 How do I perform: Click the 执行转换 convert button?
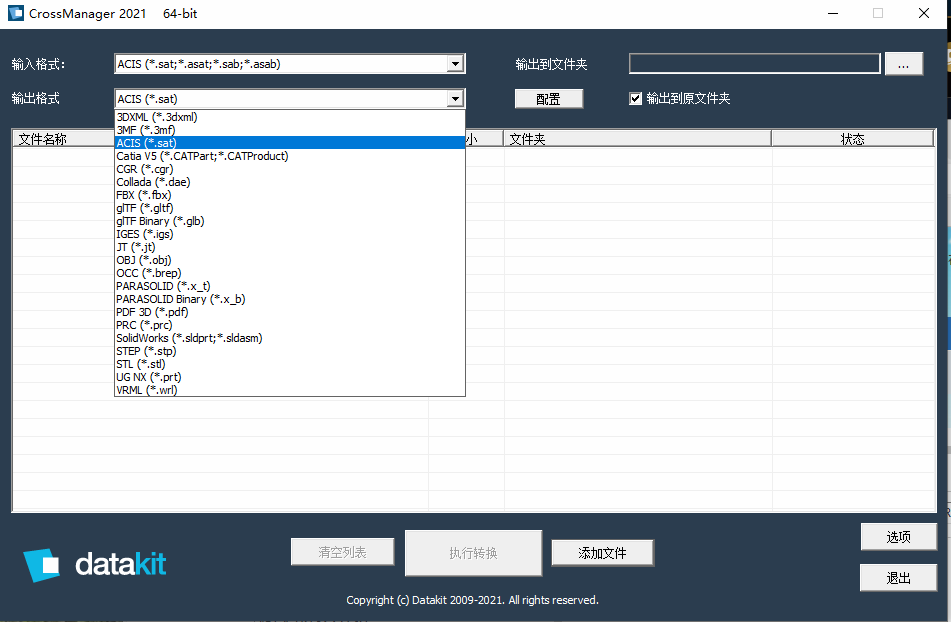473,553
